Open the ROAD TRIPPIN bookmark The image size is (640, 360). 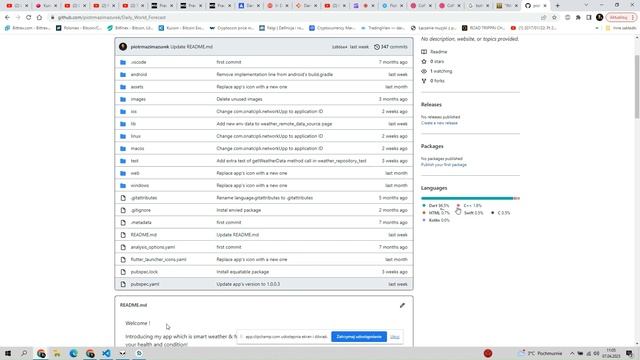[484, 28]
